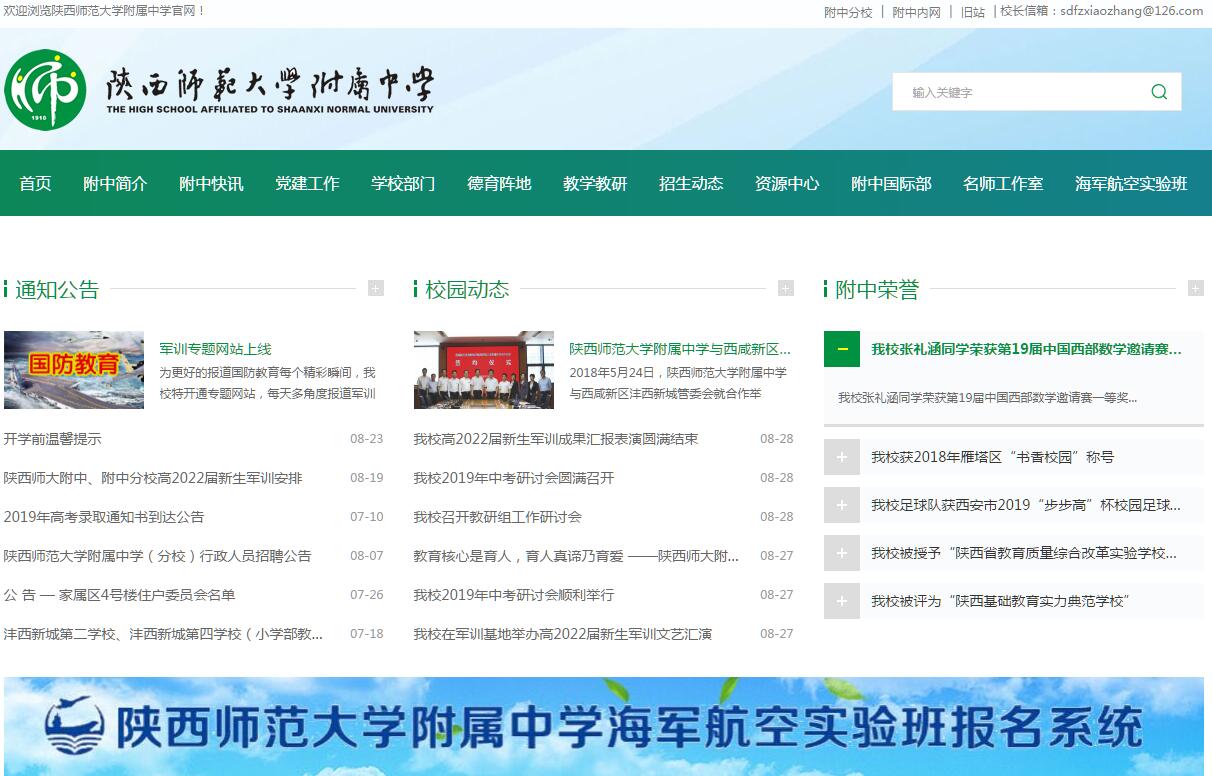Image resolution: width=1212 pixels, height=776 pixels.
Task: Click the plus icon beside 附中荣誉 heading
Action: (1195, 288)
